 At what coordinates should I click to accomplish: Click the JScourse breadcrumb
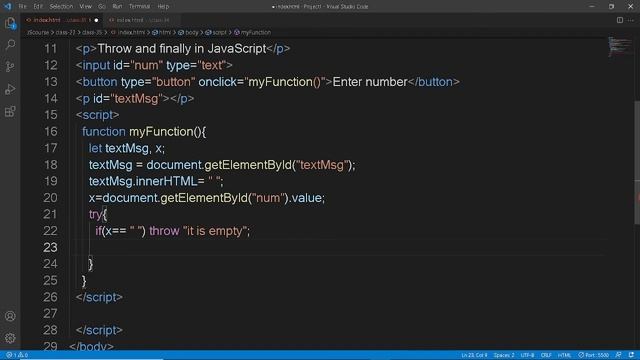tap(38, 32)
